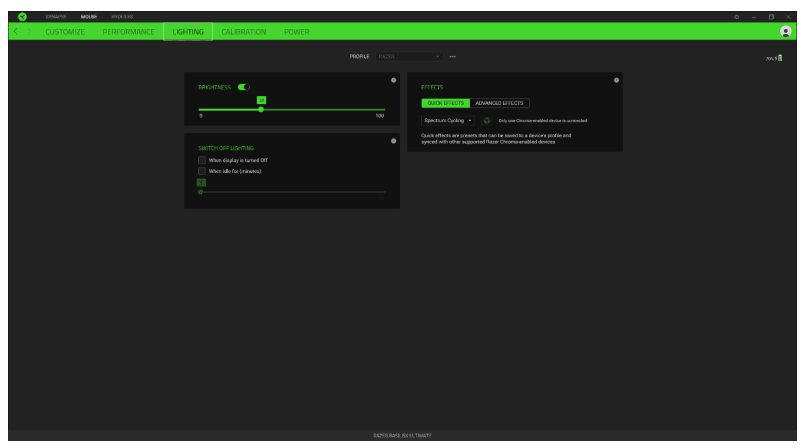Open the Profile dropdown
The image size is (808, 448).
tap(409, 56)
